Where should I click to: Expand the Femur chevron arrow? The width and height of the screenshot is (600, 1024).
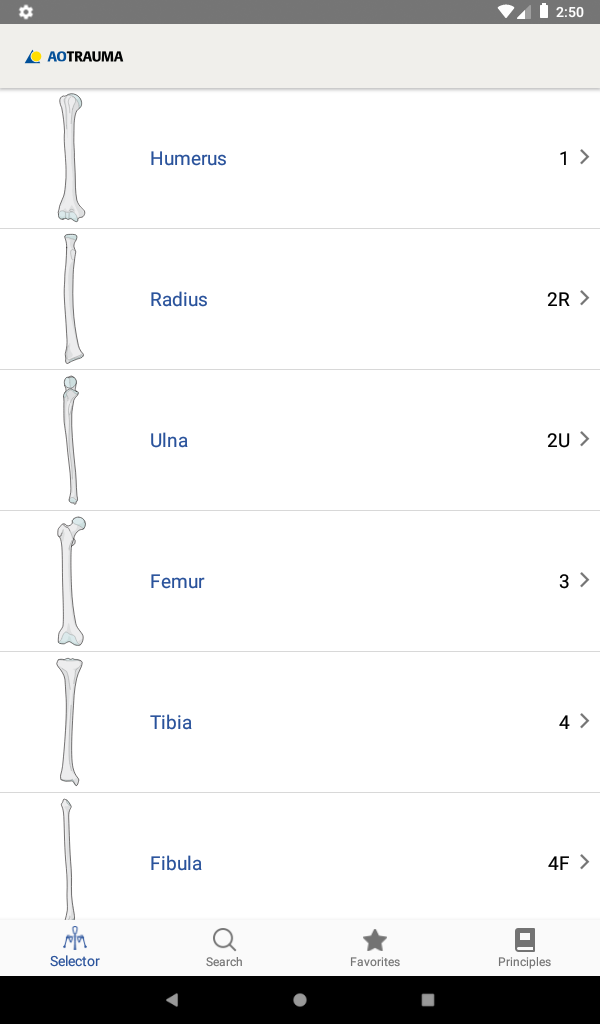point(584,580)
